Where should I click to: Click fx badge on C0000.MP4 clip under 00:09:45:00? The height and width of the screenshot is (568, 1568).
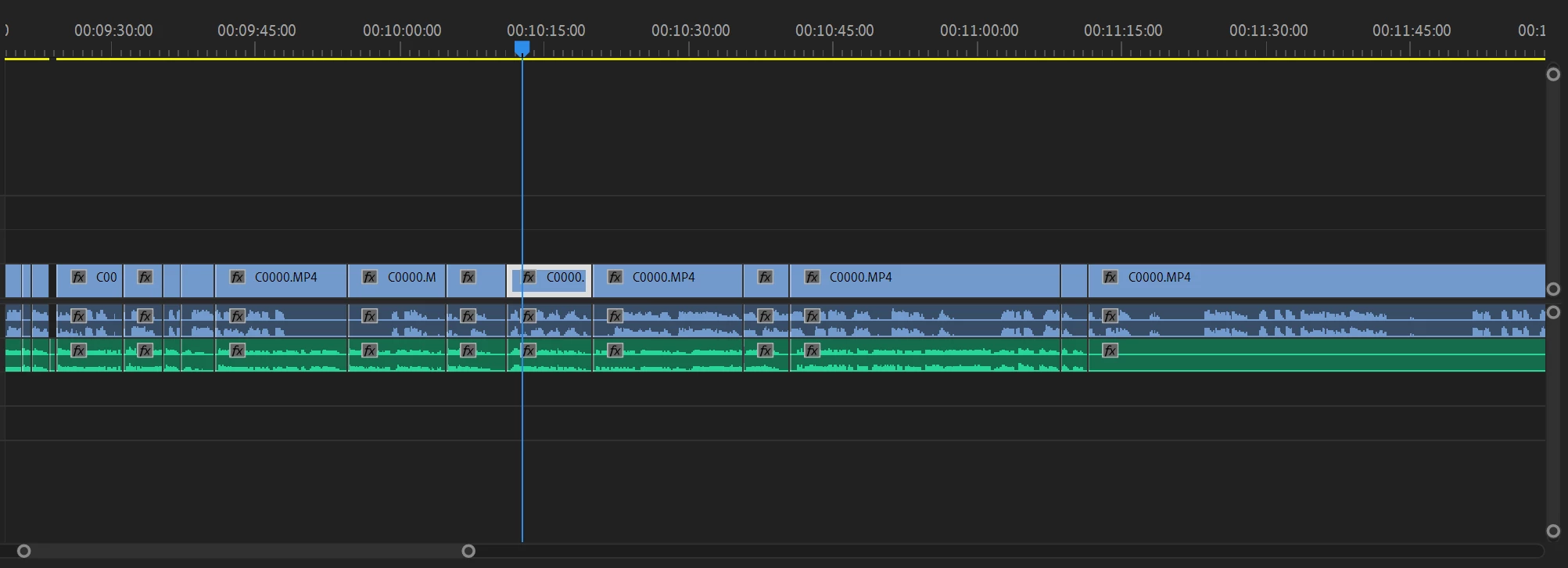pyautogui.click(x=237, y=277)
